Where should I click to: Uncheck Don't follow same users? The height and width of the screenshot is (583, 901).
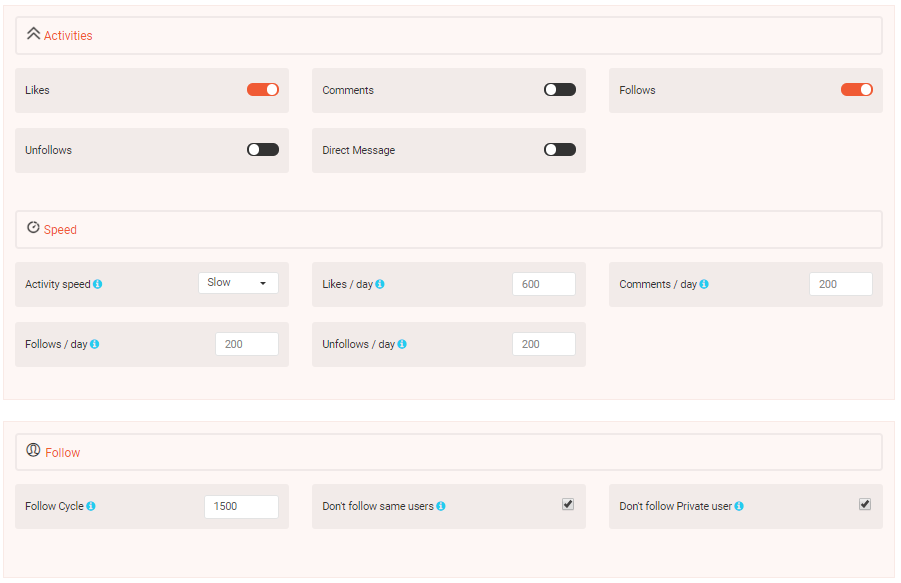pos(568,505)
